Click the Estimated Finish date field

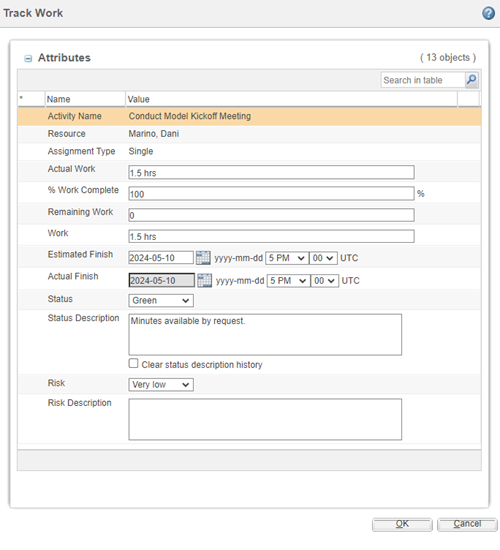click(x=161, y=258)
